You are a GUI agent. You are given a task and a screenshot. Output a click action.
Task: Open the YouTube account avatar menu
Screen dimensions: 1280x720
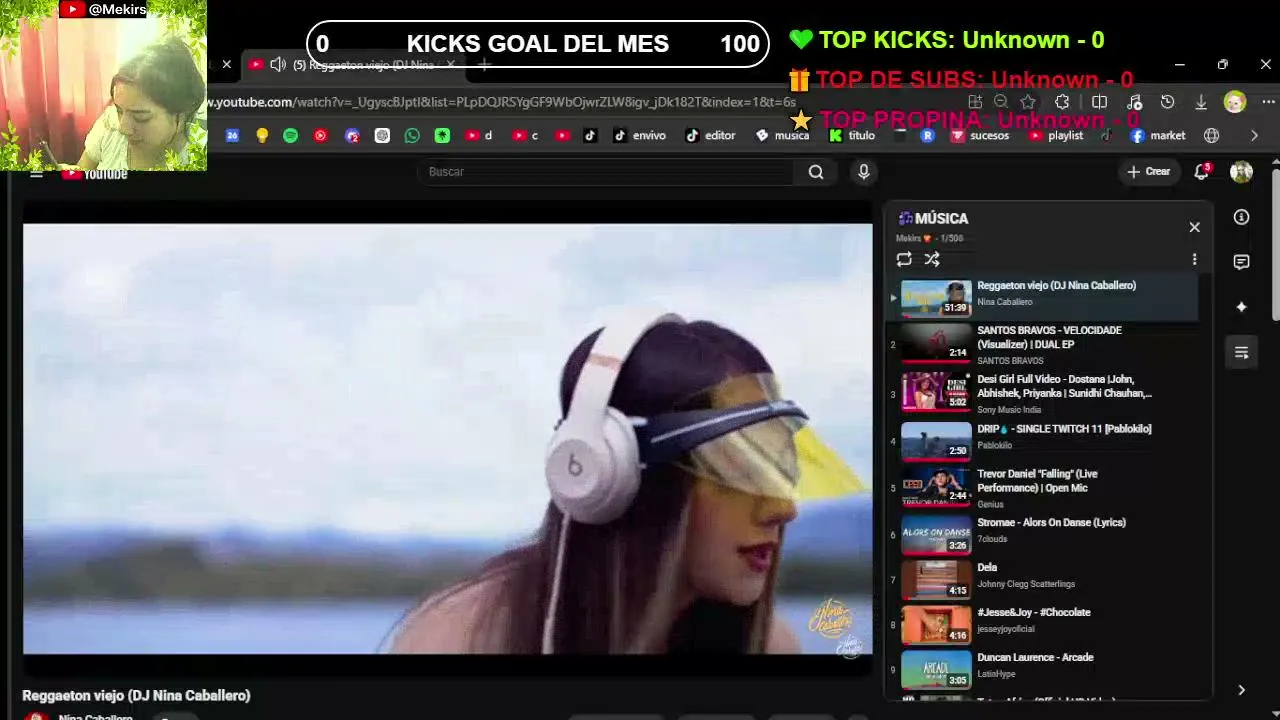[x=1241, y=172]
